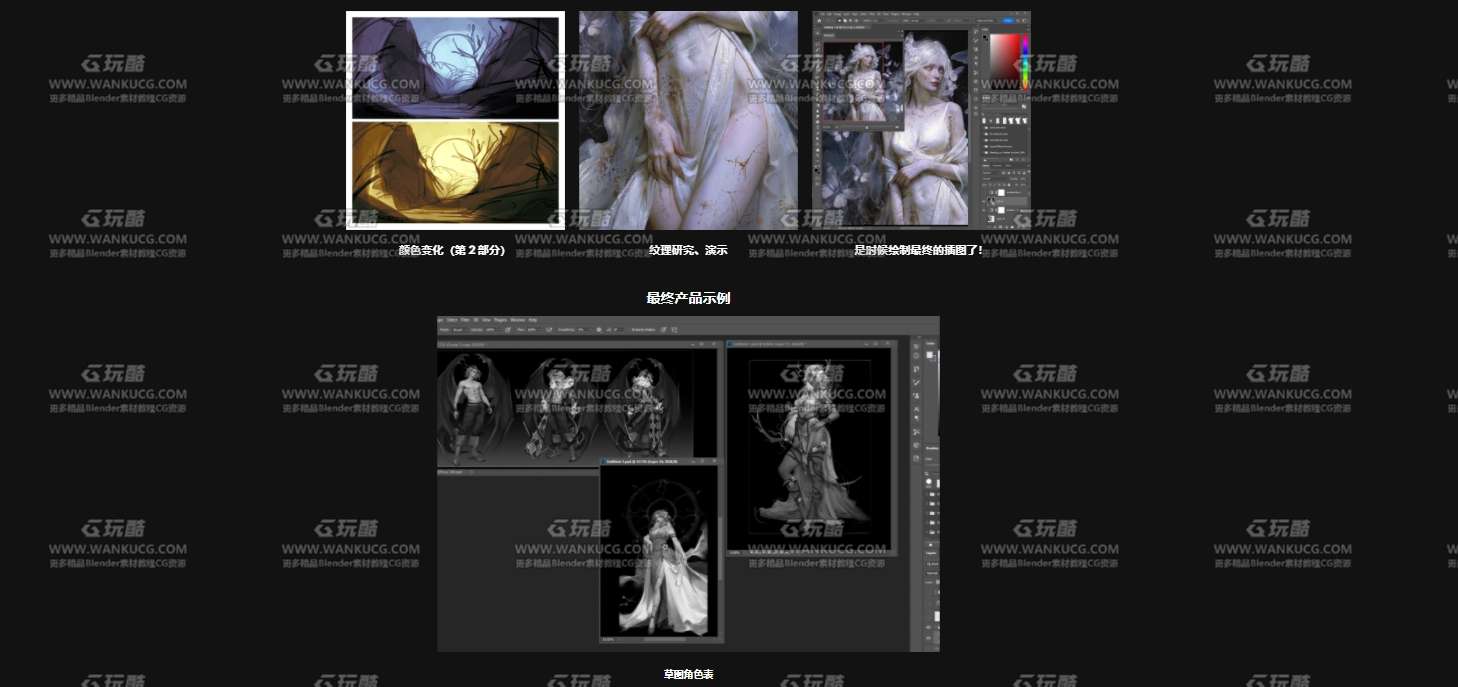The width and height of the screenshot is (1458, 687).
Task: Open the white dress texture study thumbnail
Action: (688, 120)
